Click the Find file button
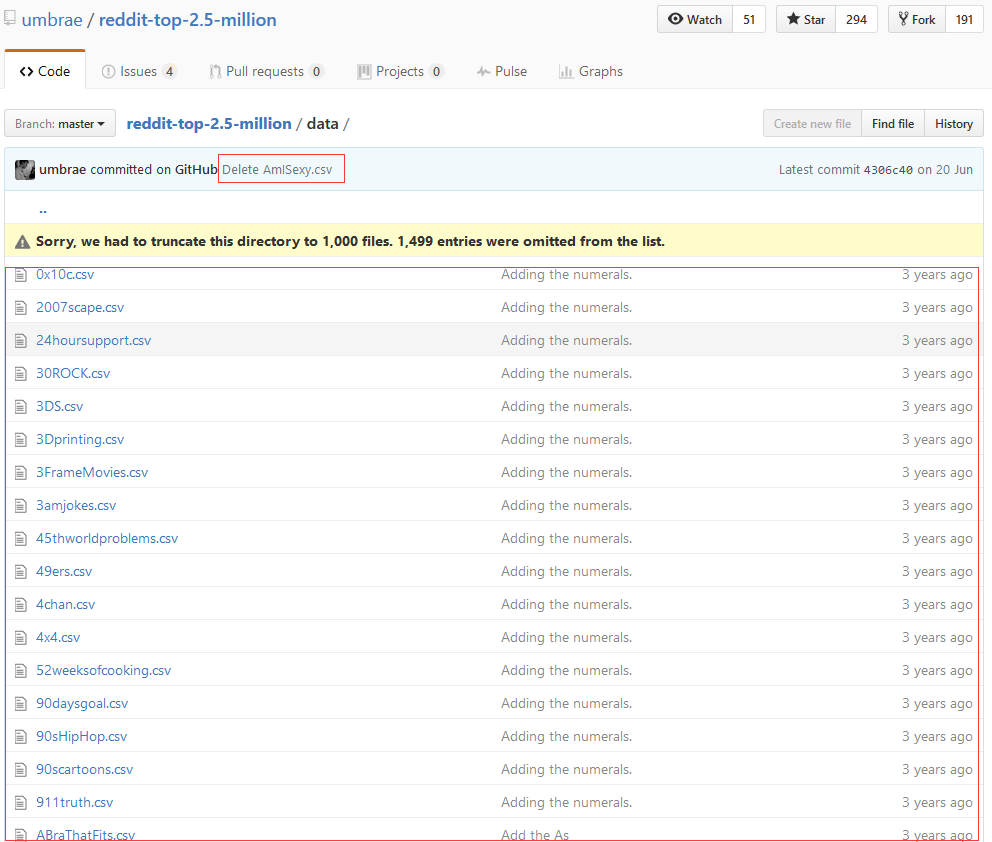Viewport: 992px width, 842px height. [893, 123]
